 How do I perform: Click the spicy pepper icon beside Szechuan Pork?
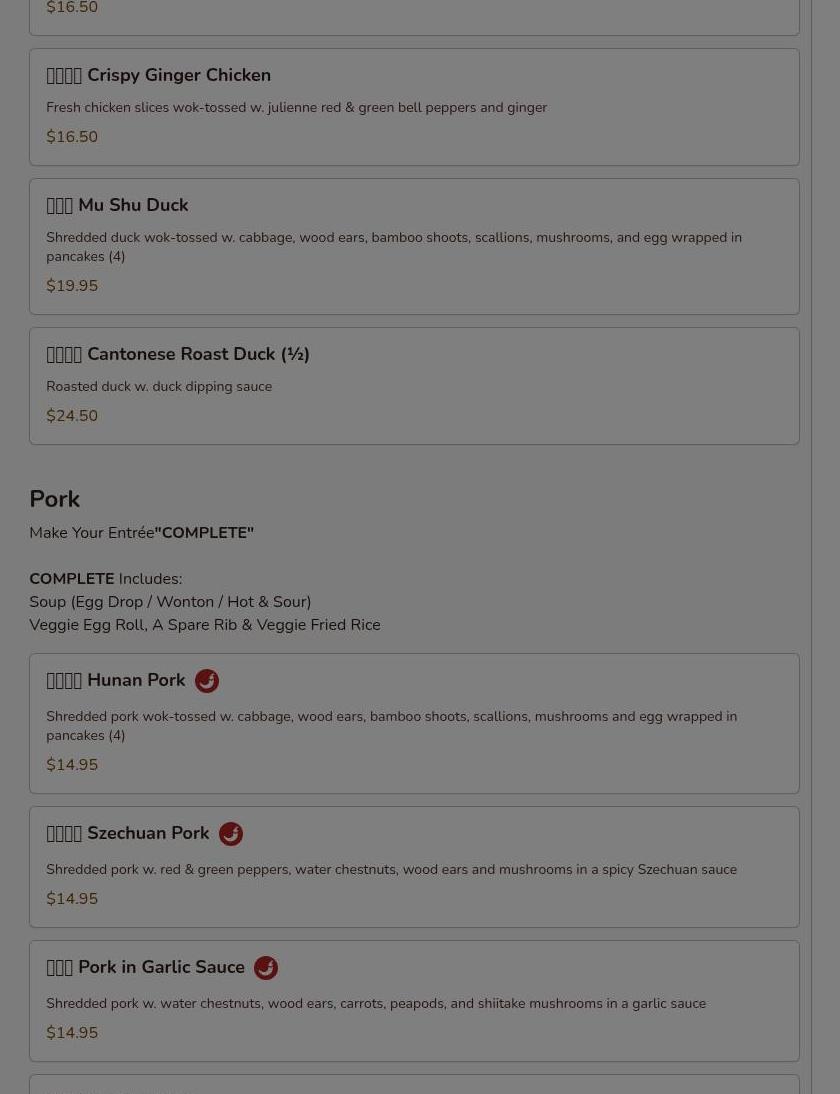[x=231, y=834]
